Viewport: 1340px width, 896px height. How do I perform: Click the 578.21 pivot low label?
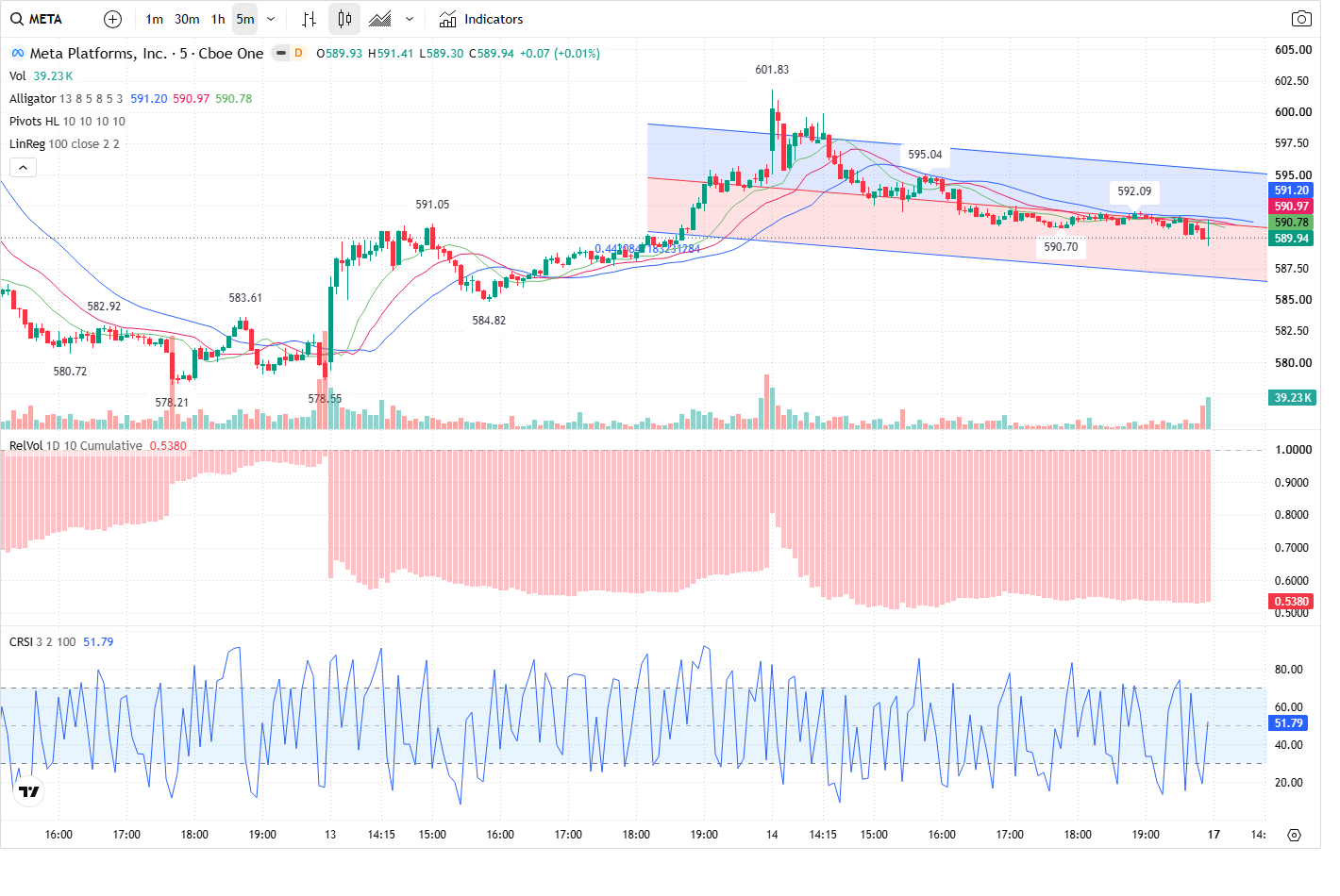coord(172,403)
